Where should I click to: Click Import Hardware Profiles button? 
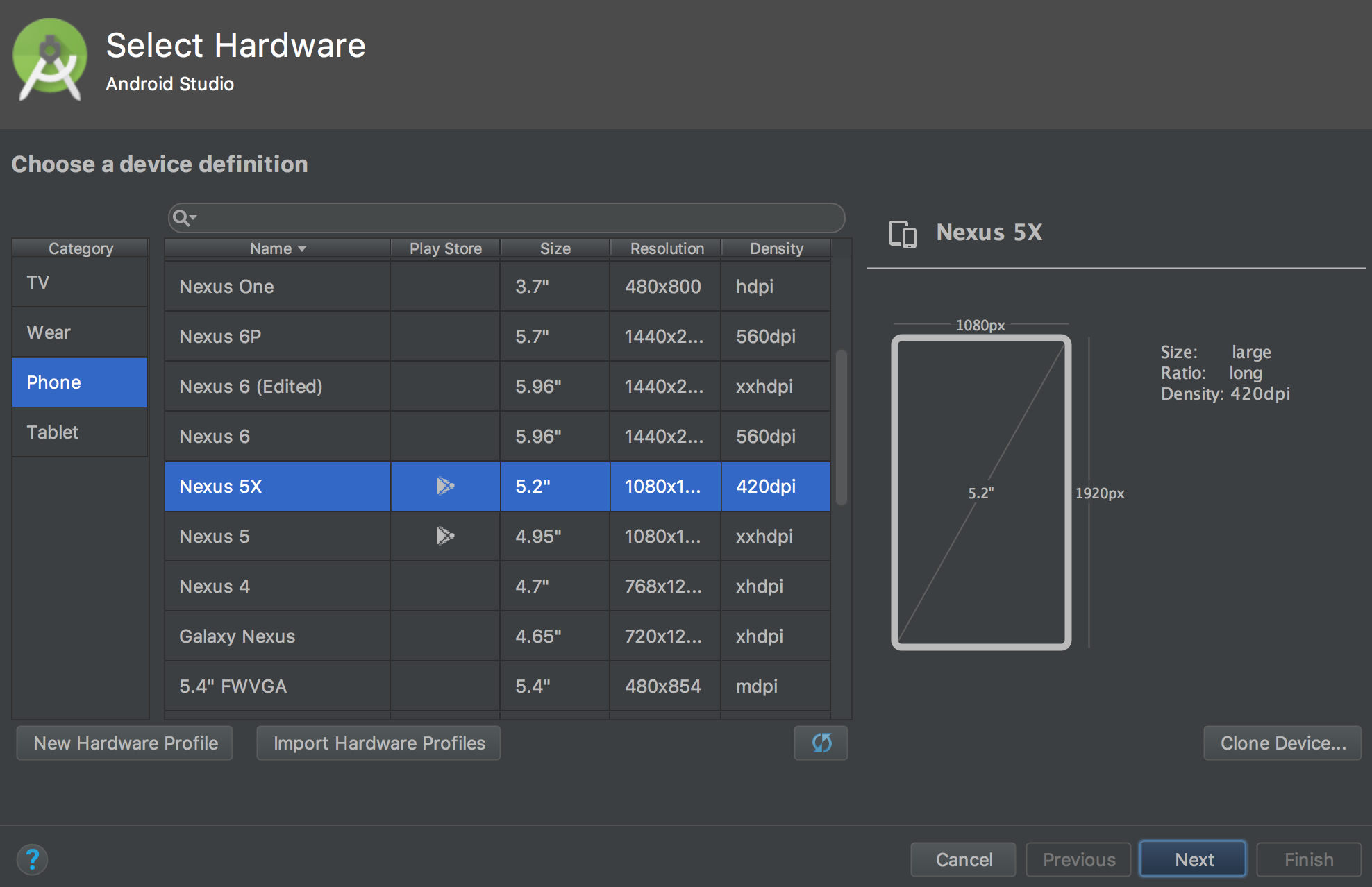pos(379,743)
